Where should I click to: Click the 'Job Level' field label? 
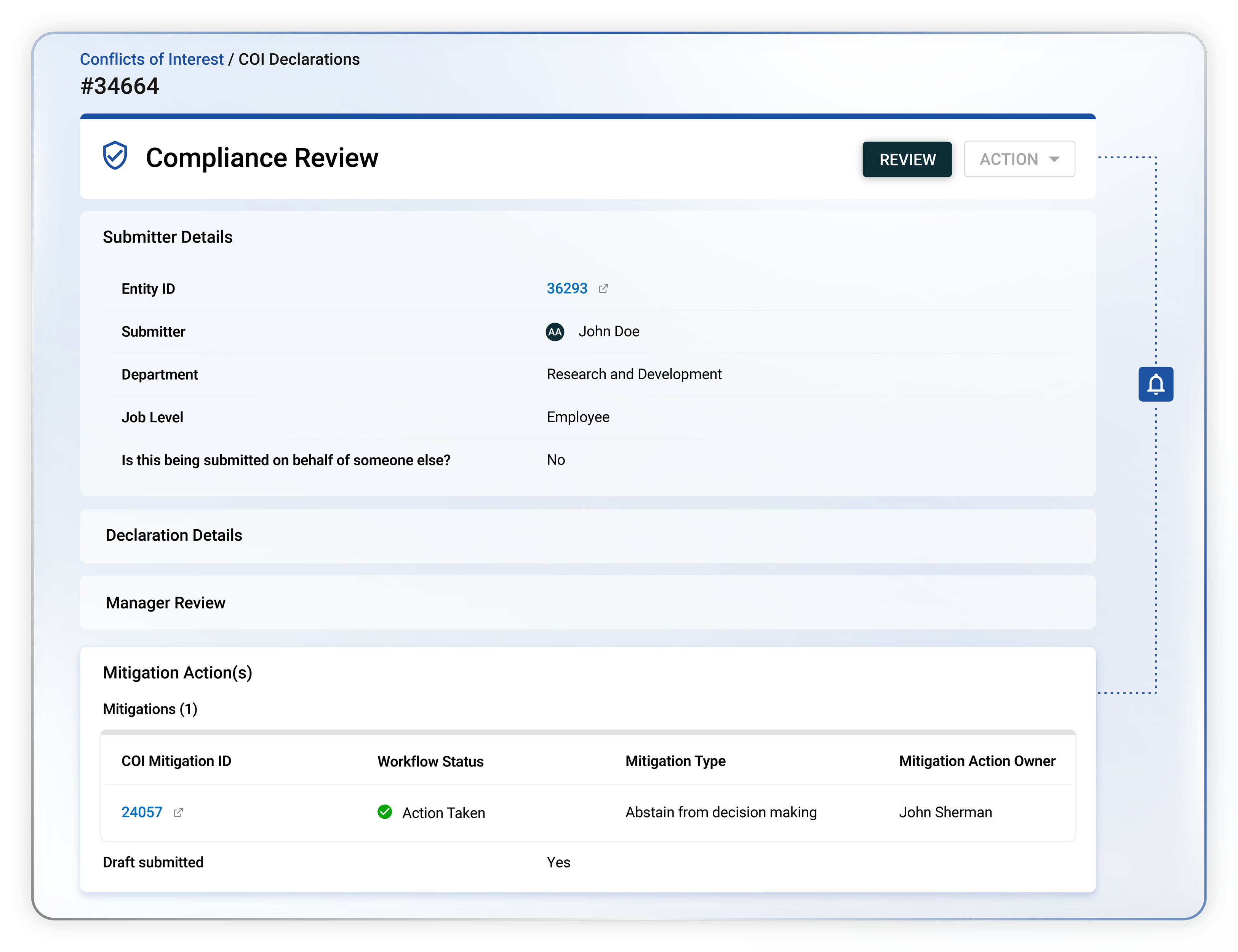click(x=152, y=418)
